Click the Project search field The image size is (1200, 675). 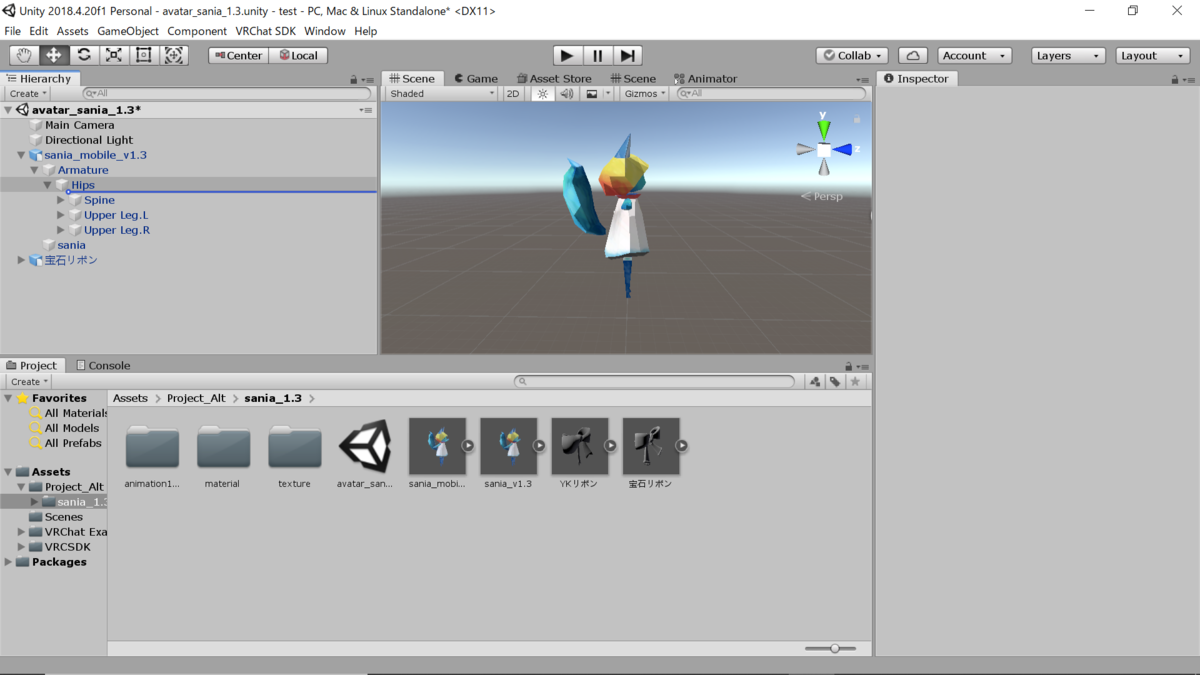pos(655,381)
